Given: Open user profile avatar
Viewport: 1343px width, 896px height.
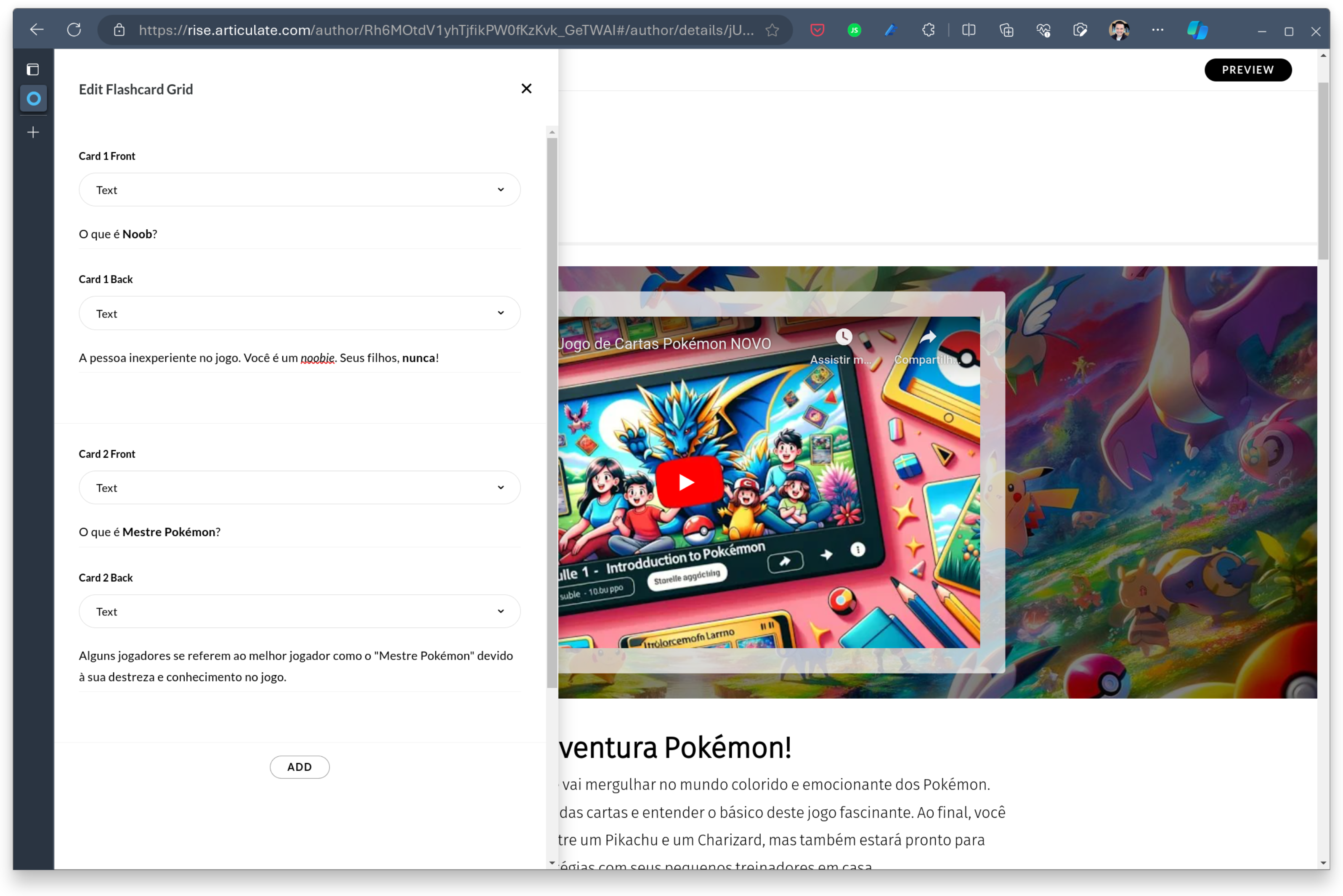Looking at the screenshot, I should tap(1119, 30).
